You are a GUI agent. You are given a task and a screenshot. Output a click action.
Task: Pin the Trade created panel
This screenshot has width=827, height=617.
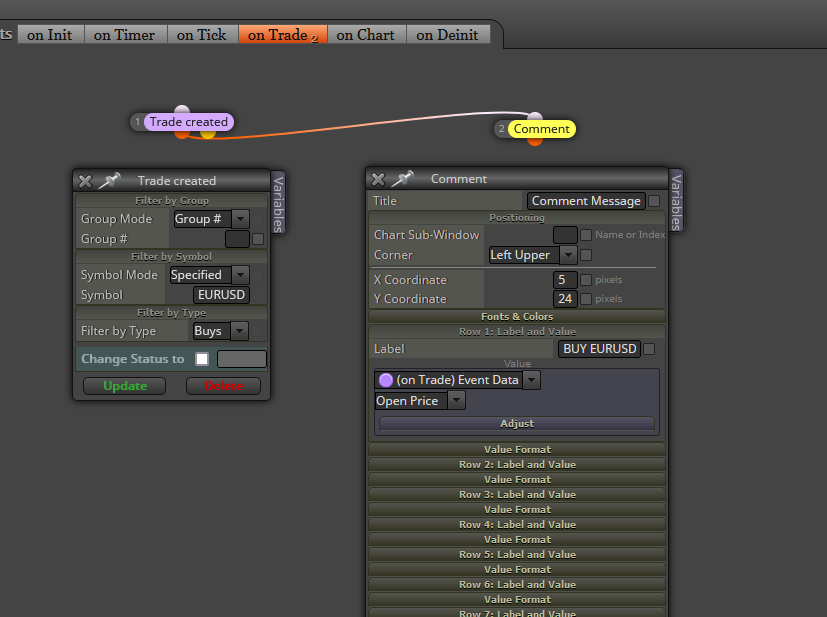[110, 180]
